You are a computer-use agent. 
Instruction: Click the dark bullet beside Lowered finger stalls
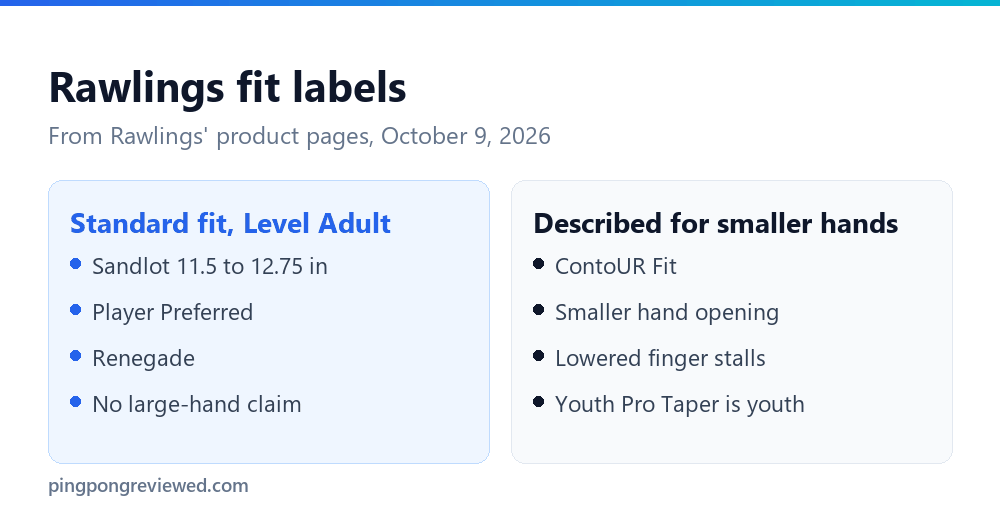pos(538,356)
